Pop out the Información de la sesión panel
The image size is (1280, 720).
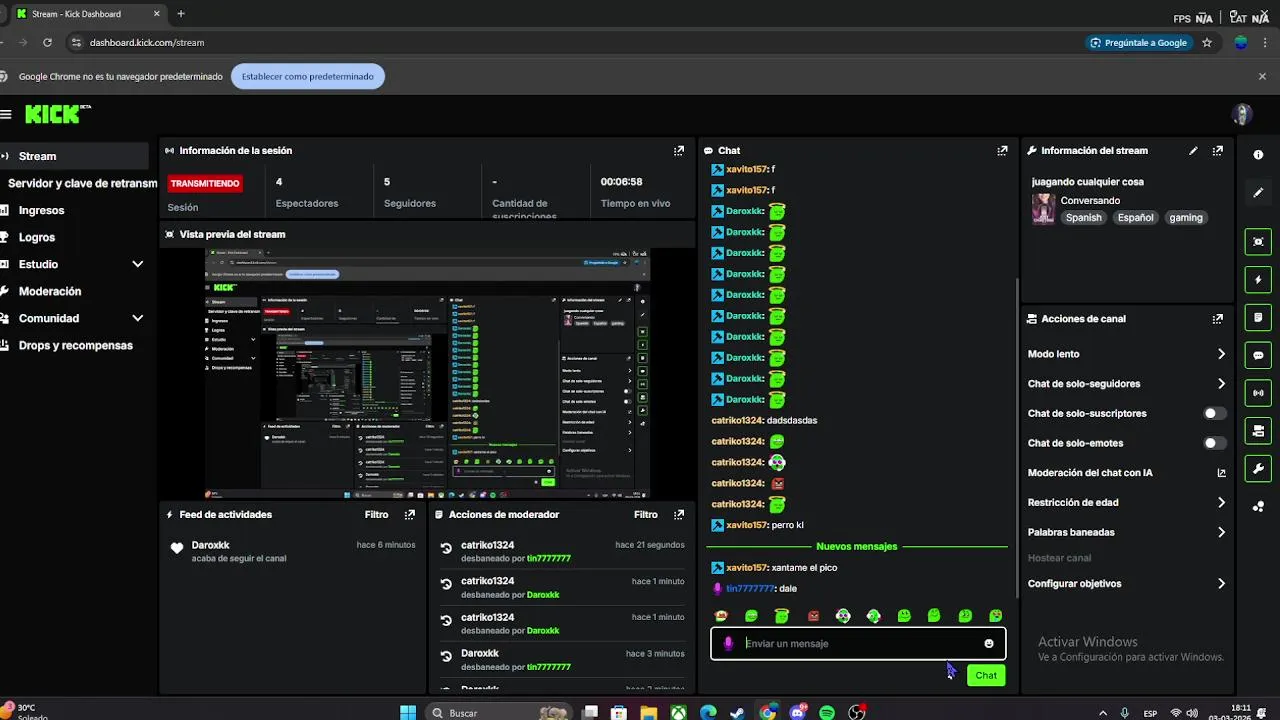coord(679,151)
